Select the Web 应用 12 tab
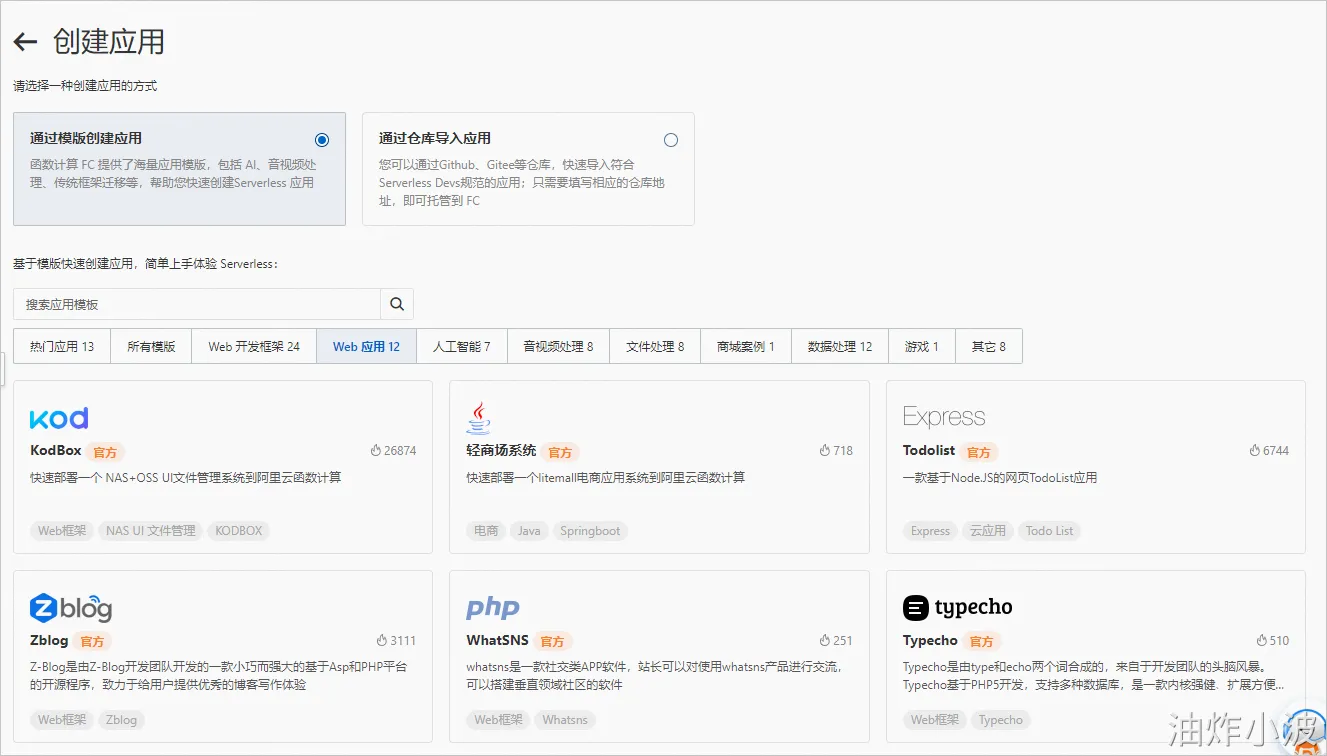1327x756 pixels. point(366,347)
